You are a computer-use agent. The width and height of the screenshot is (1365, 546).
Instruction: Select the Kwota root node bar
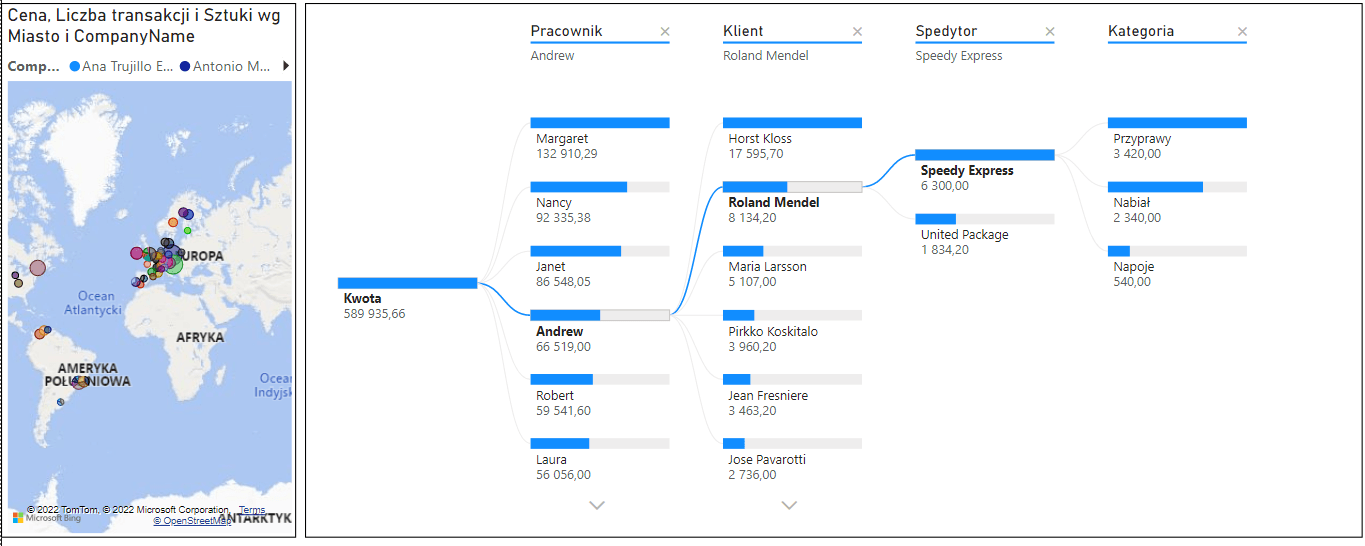[x=408, y=283]
